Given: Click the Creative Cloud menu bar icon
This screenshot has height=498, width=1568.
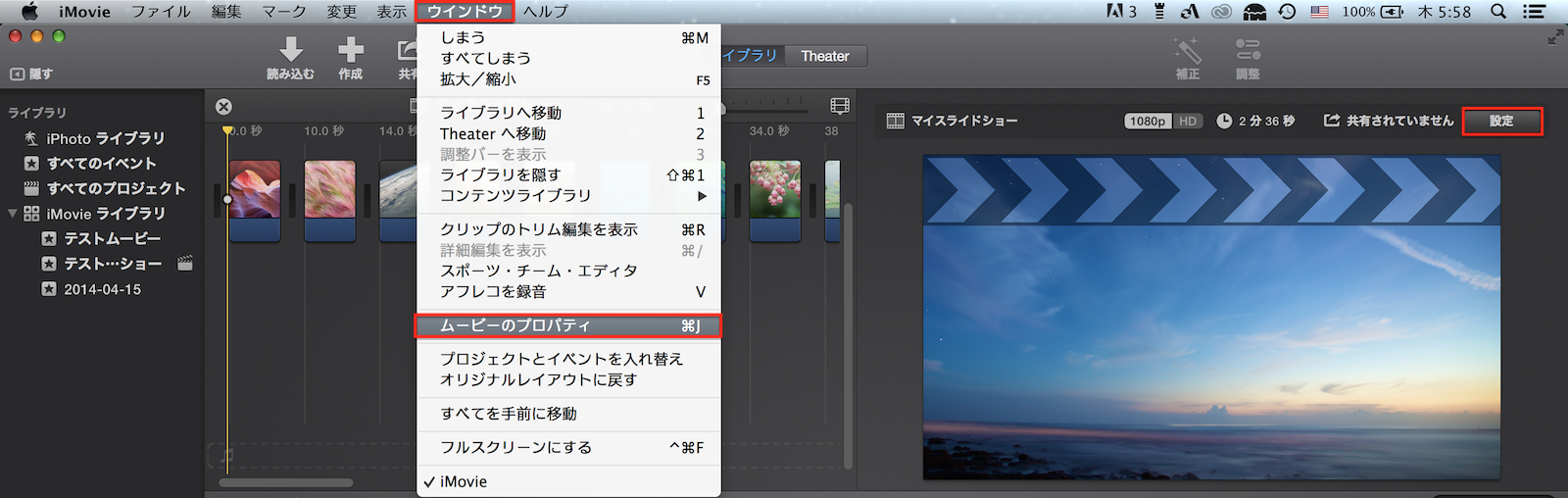Looking at the screenshot, I should [x=1221, y=12].
